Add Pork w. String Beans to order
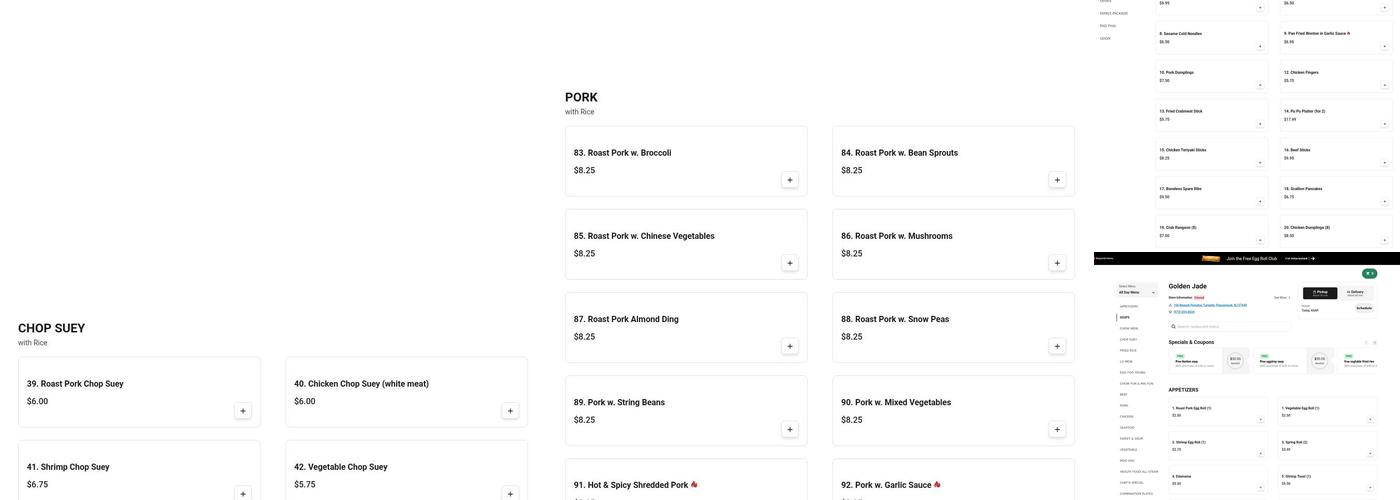1400x500 pixels. (789, 430)
